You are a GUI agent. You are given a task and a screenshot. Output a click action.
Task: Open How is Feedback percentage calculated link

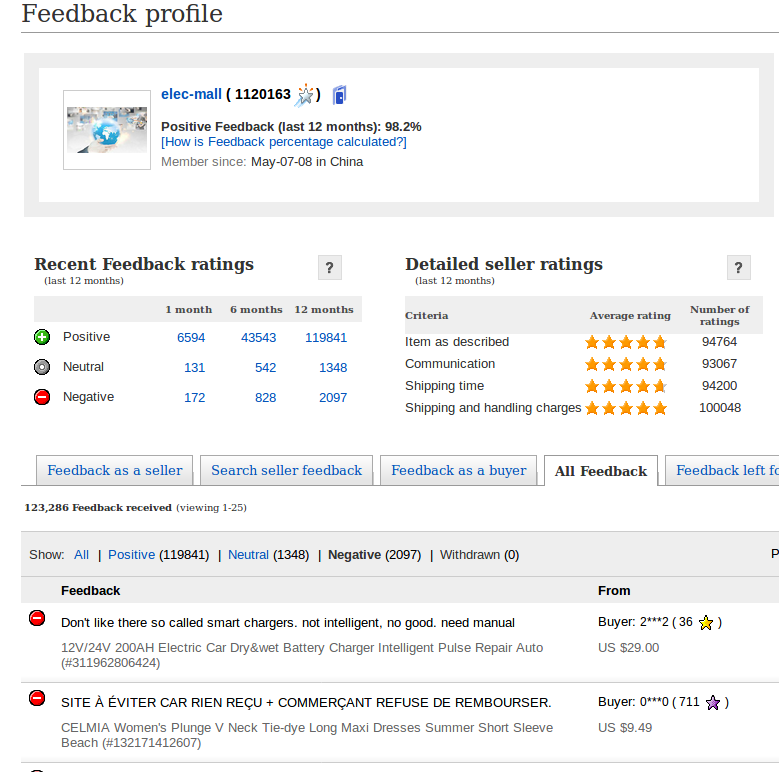tap(284, 142)
